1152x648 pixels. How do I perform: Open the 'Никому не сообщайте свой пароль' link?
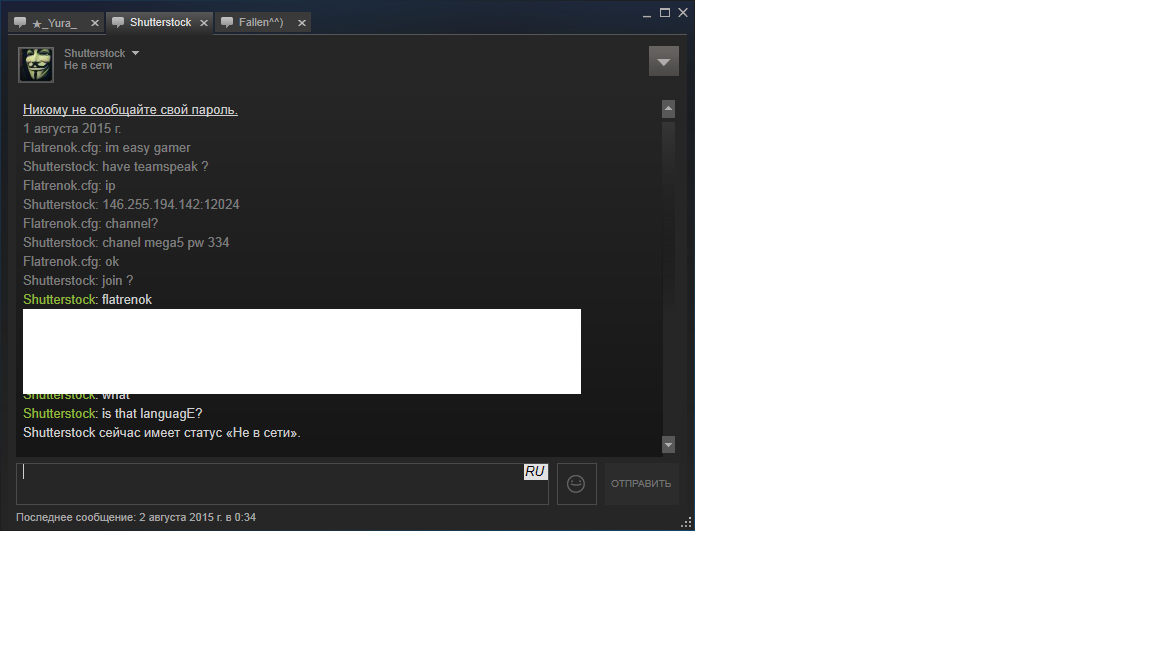pyautogui.click(x=130, y=109)
